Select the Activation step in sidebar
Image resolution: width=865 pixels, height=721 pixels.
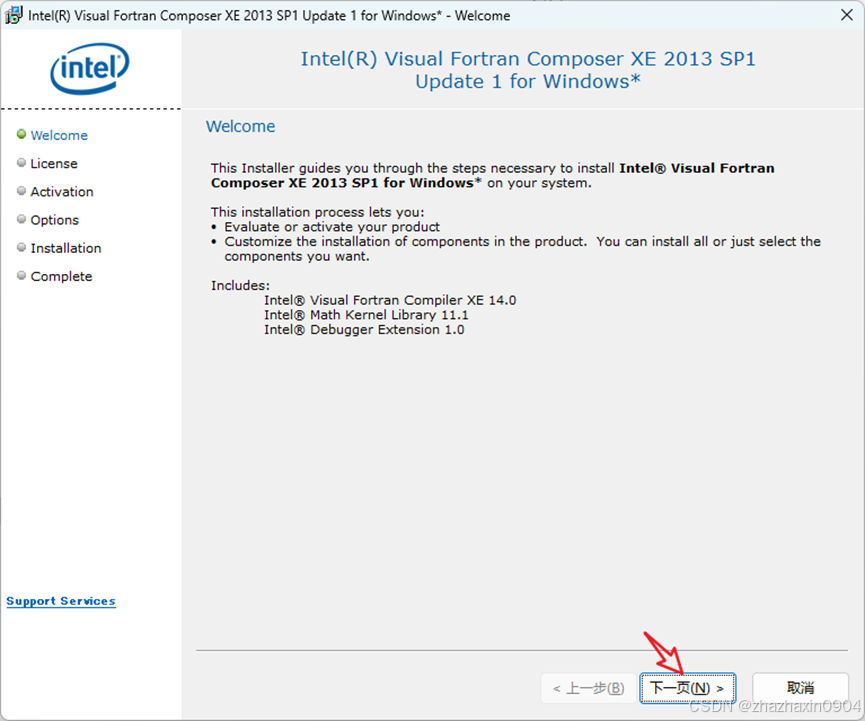[x=62, y=191]
